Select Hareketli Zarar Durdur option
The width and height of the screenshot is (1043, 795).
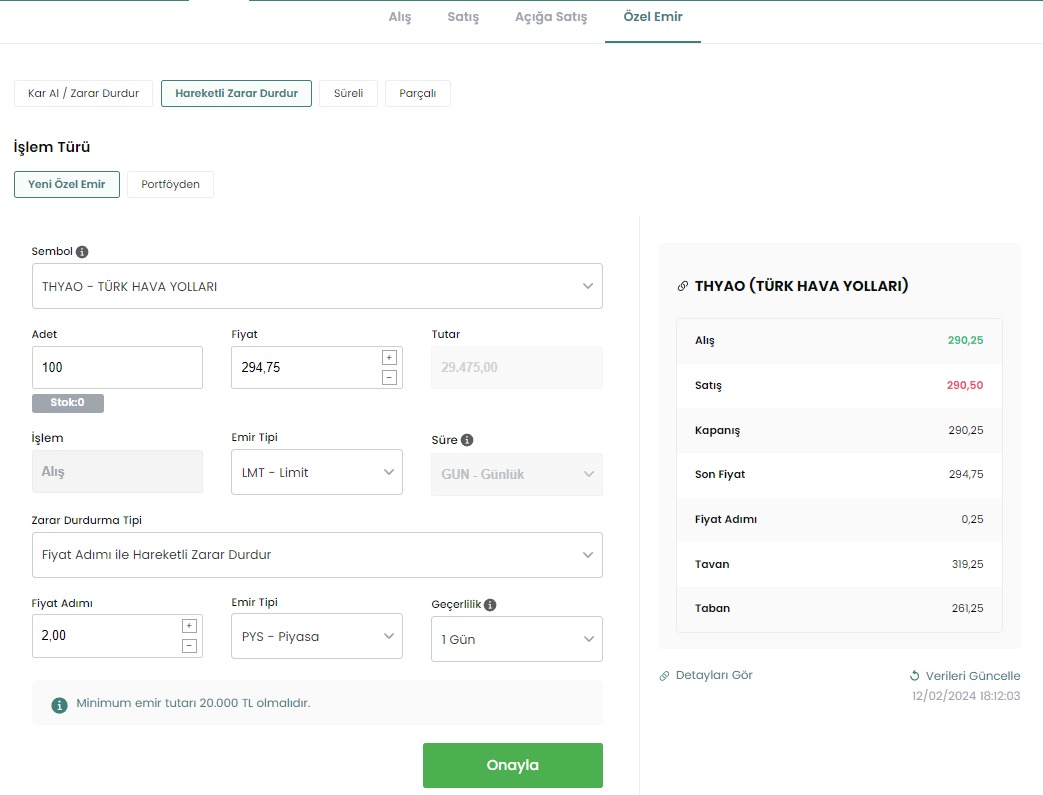click(x=236, y=93)
